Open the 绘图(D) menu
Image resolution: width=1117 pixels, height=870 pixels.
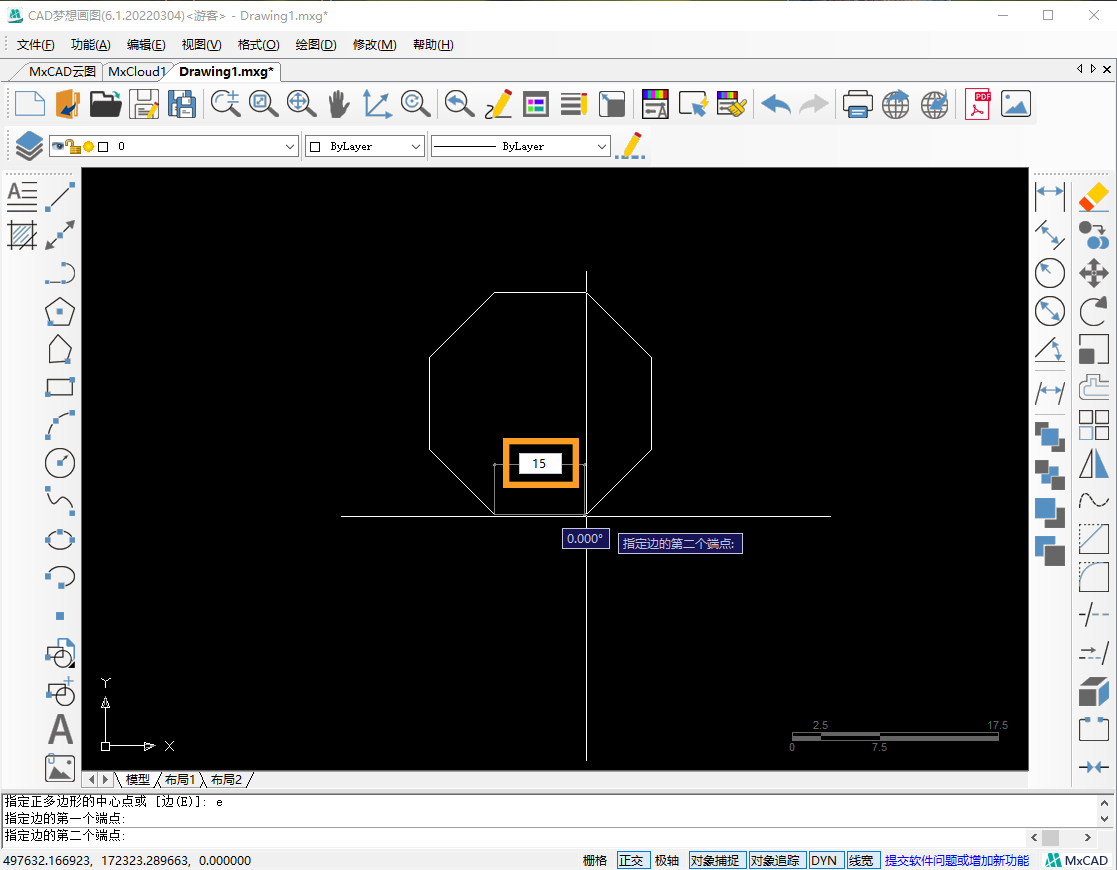pyautogui.click(x=316, y=45)
